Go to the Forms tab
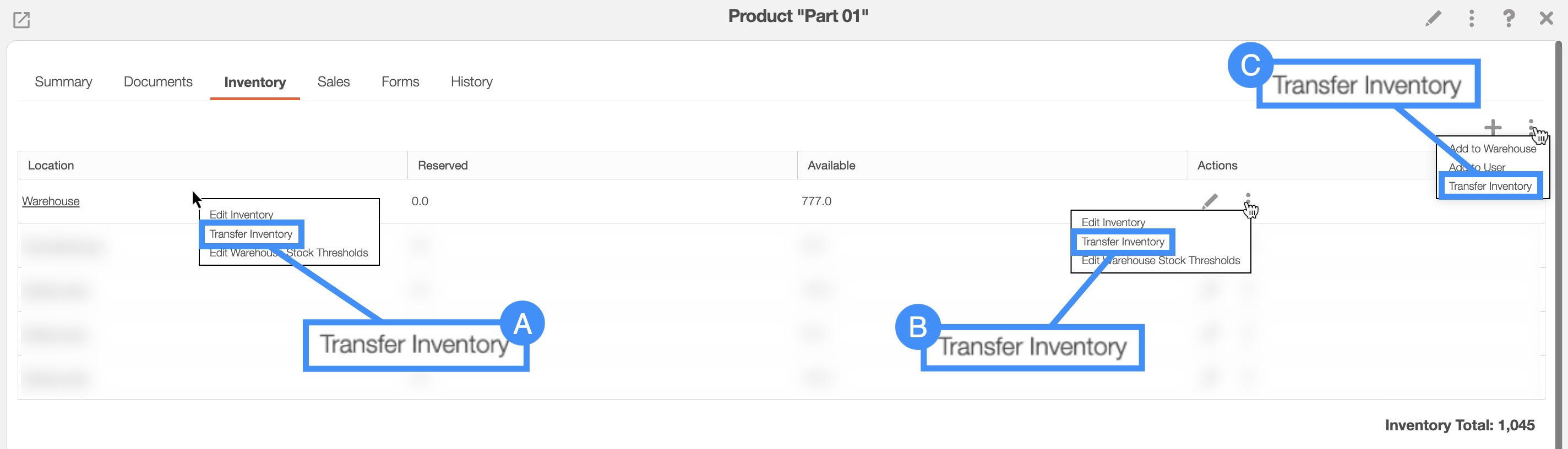1568x449 pixels. [400, 82]
